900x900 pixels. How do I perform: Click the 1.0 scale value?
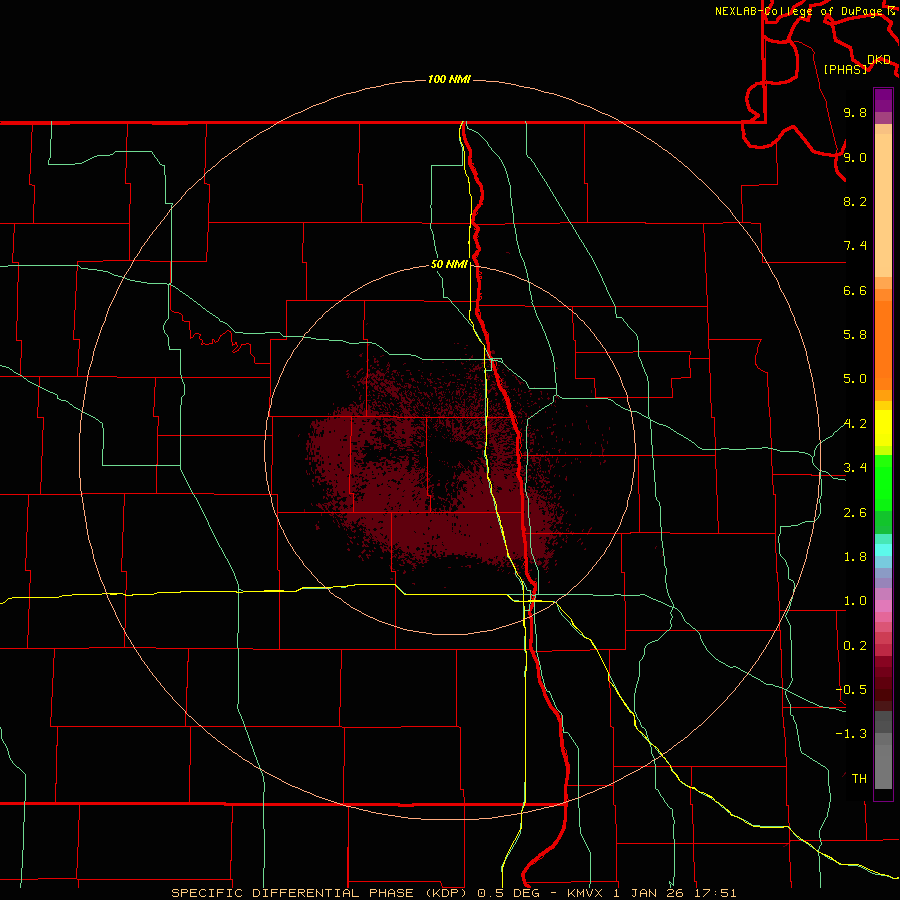[855, 601]
